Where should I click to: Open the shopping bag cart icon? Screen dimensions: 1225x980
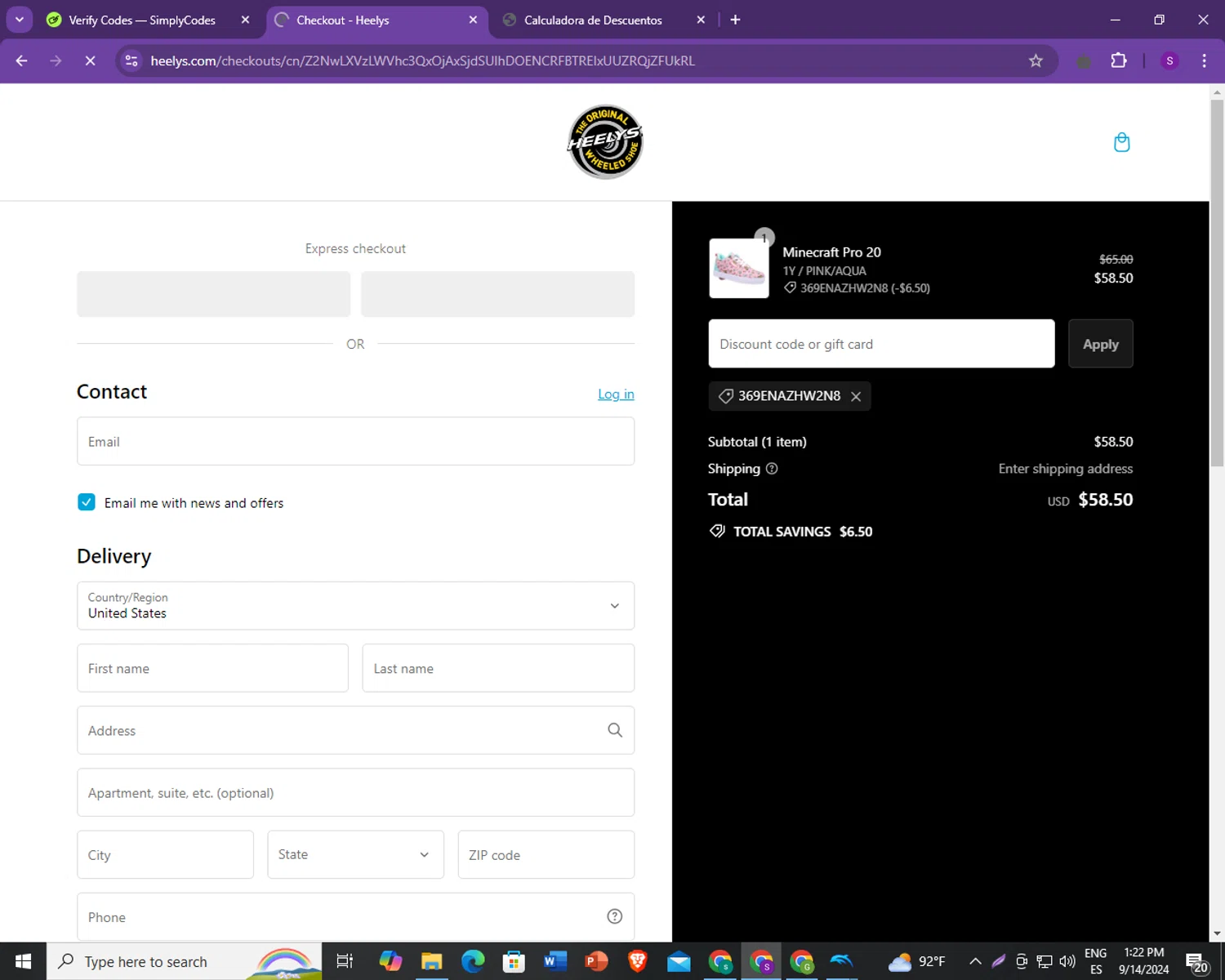pos(1121,142)
